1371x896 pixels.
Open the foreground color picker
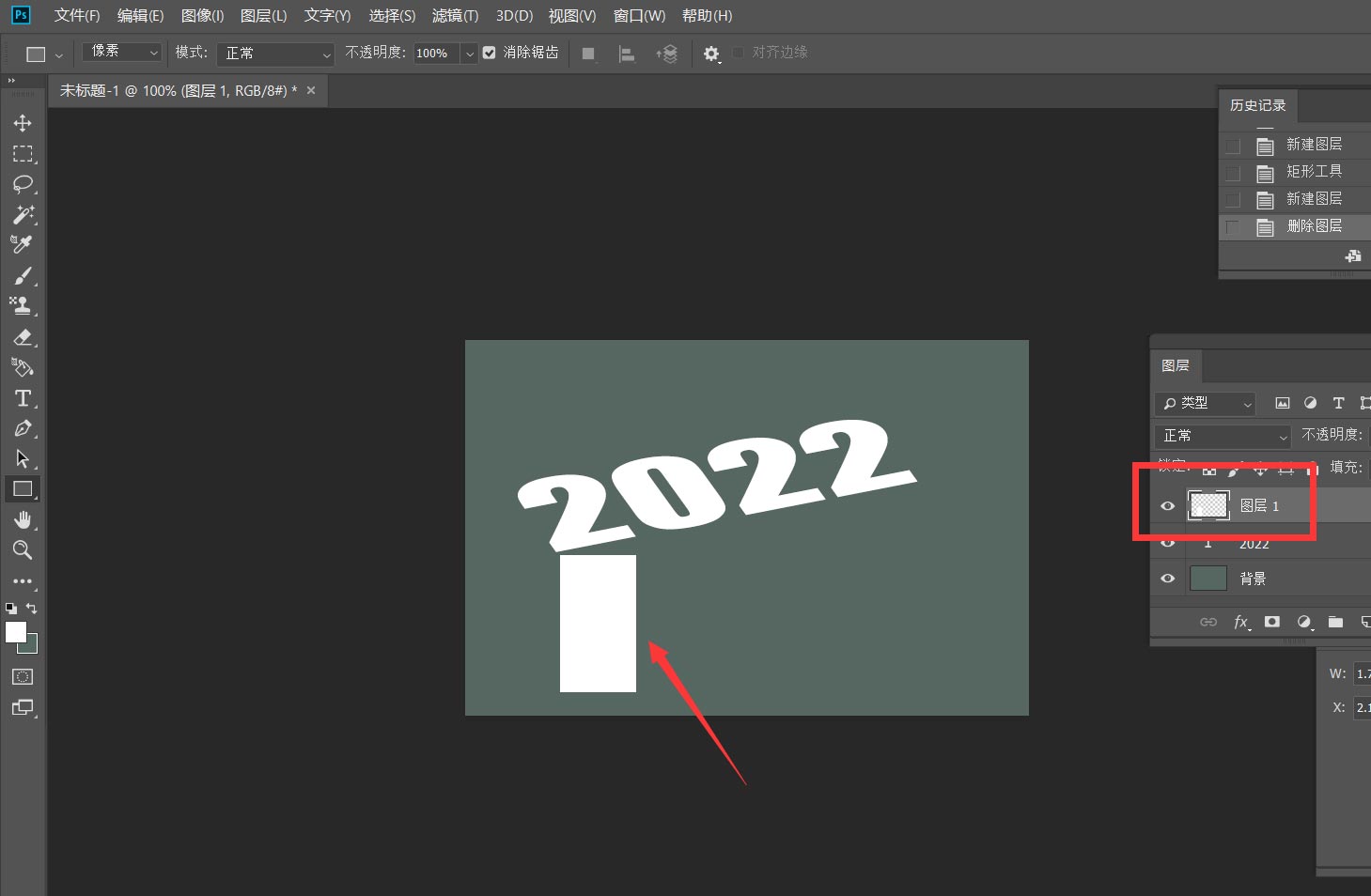(15, 631)
